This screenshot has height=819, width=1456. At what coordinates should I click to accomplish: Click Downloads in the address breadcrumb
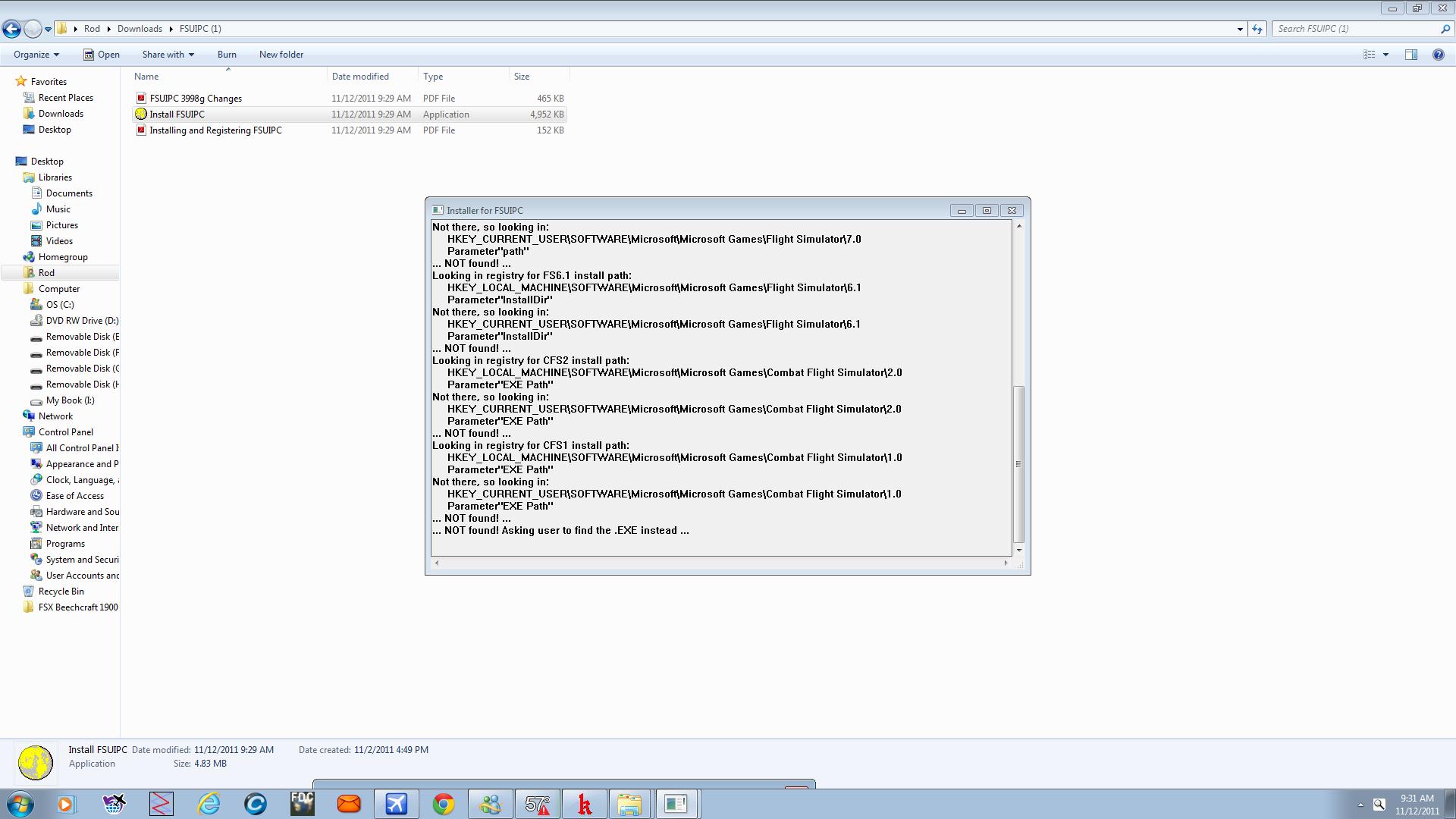(x=140, y=29)
